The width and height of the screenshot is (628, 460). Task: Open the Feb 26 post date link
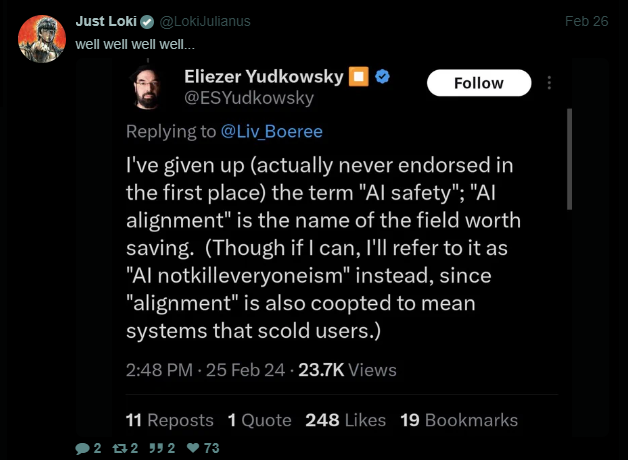coord(586,21)
